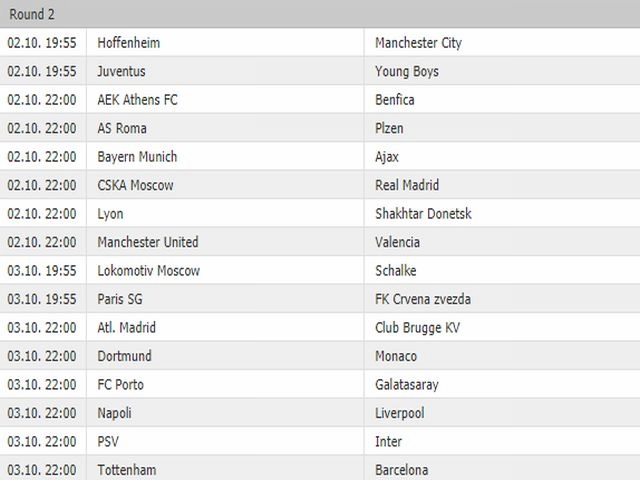Click Juventus in the fixtures list
Image resolution: width=640 pixels, height=480 pixels.
click(121, 71)
